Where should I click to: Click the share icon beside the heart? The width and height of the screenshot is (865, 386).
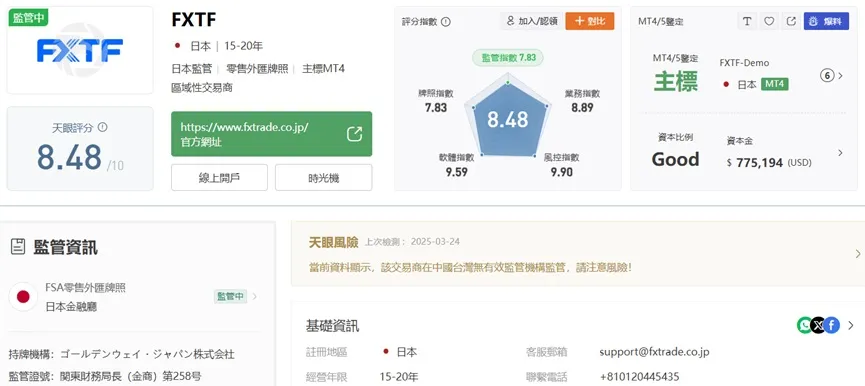pos(791,21)
